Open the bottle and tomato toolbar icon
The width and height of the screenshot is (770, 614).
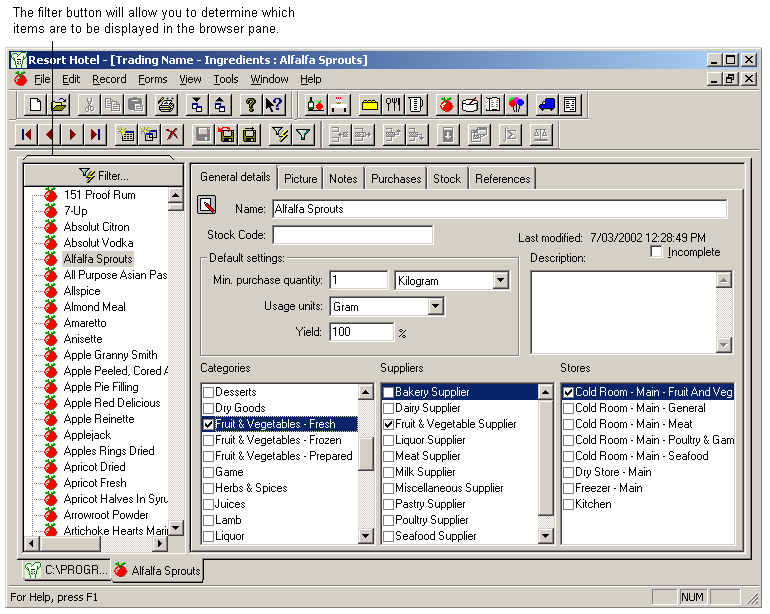click(x=315, y=105)
